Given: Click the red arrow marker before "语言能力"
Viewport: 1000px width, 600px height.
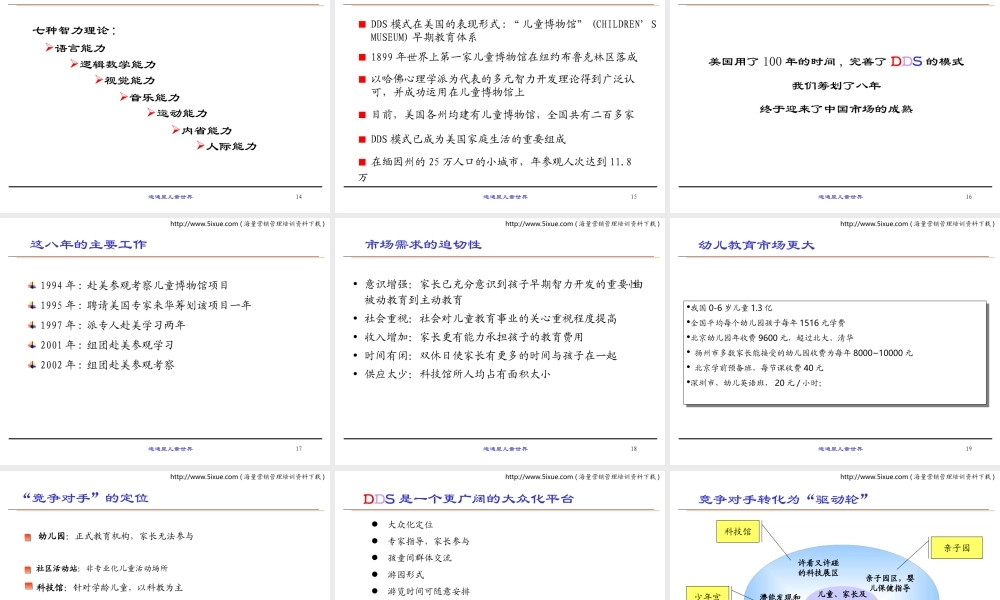Looking at the screenshot, I should click(x=49, y=46).
